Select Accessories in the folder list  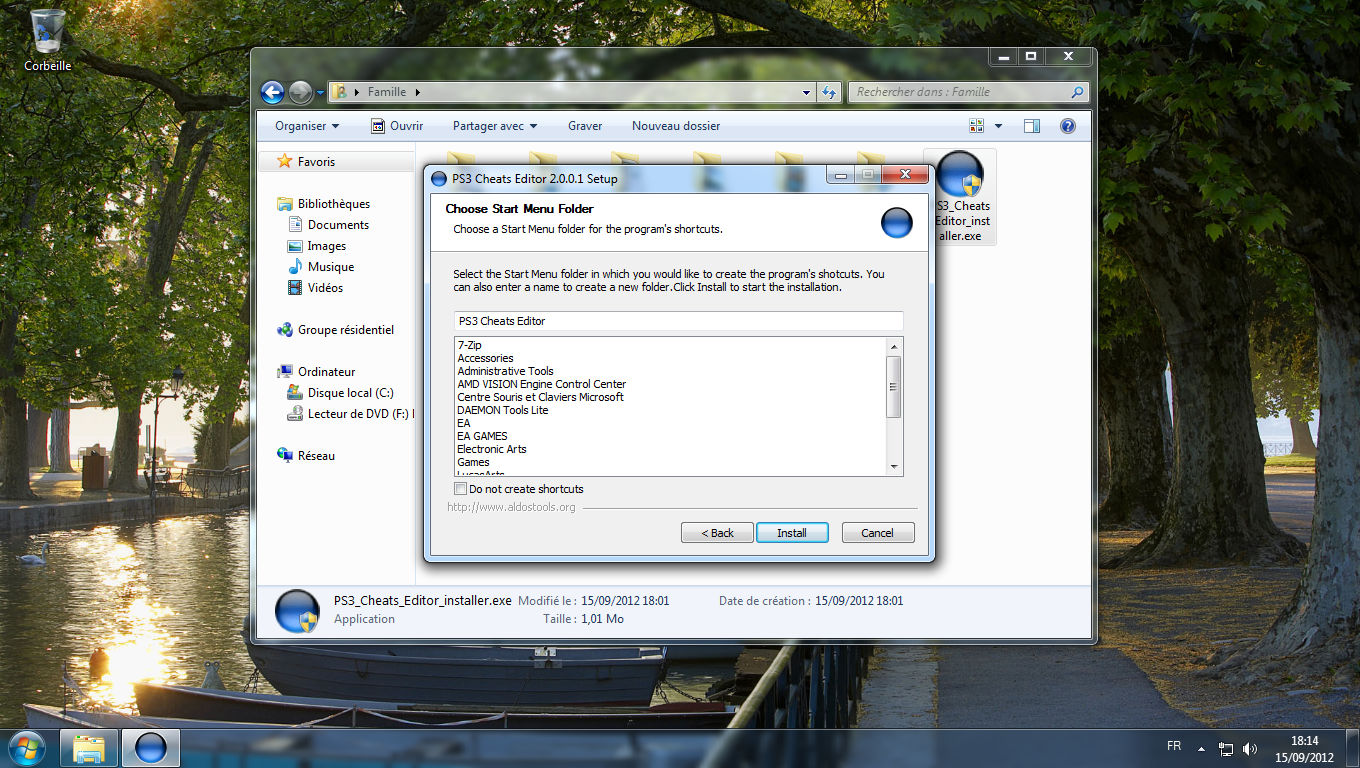click(485, 358)
